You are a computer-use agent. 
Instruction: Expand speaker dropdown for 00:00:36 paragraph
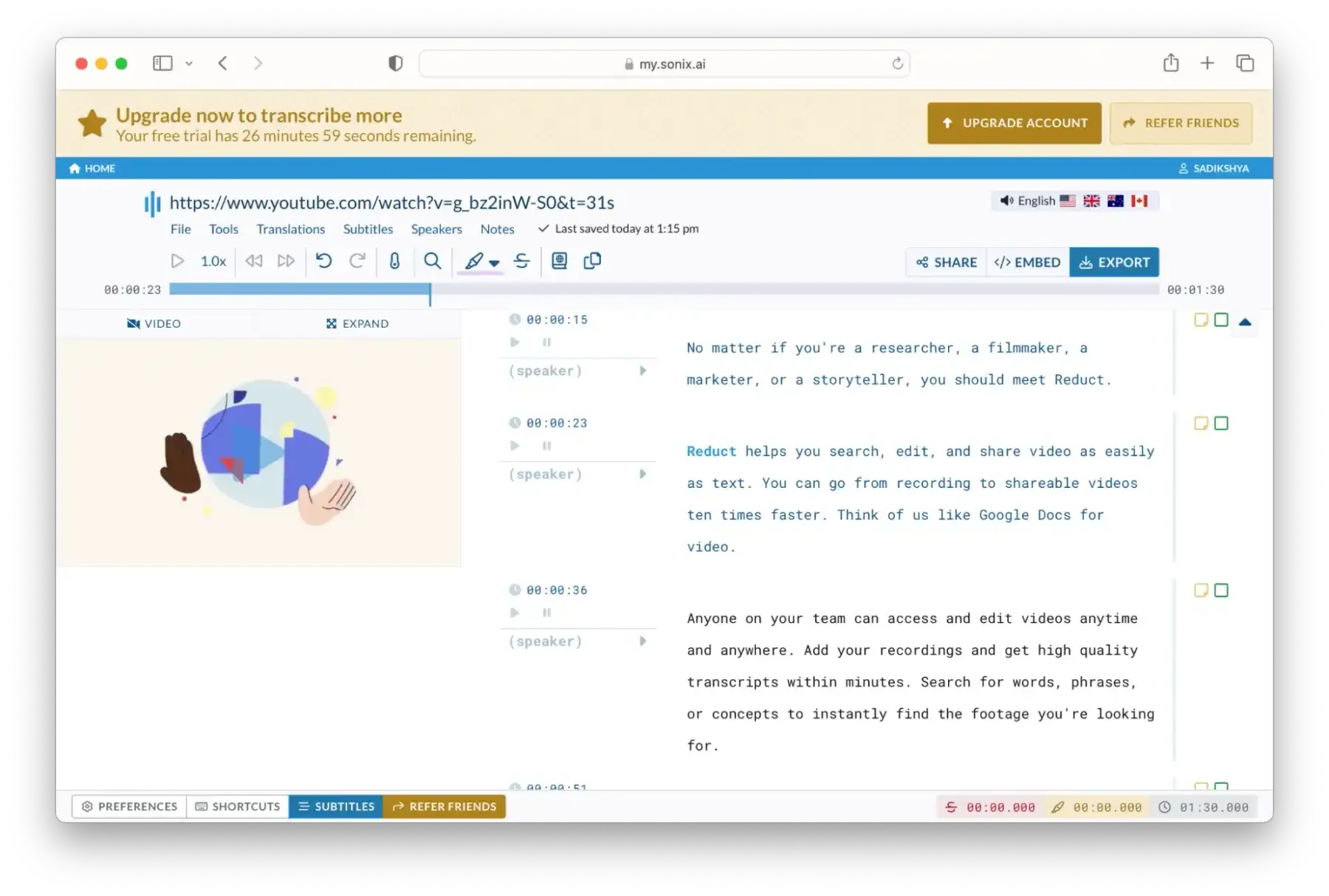[642, 641]
